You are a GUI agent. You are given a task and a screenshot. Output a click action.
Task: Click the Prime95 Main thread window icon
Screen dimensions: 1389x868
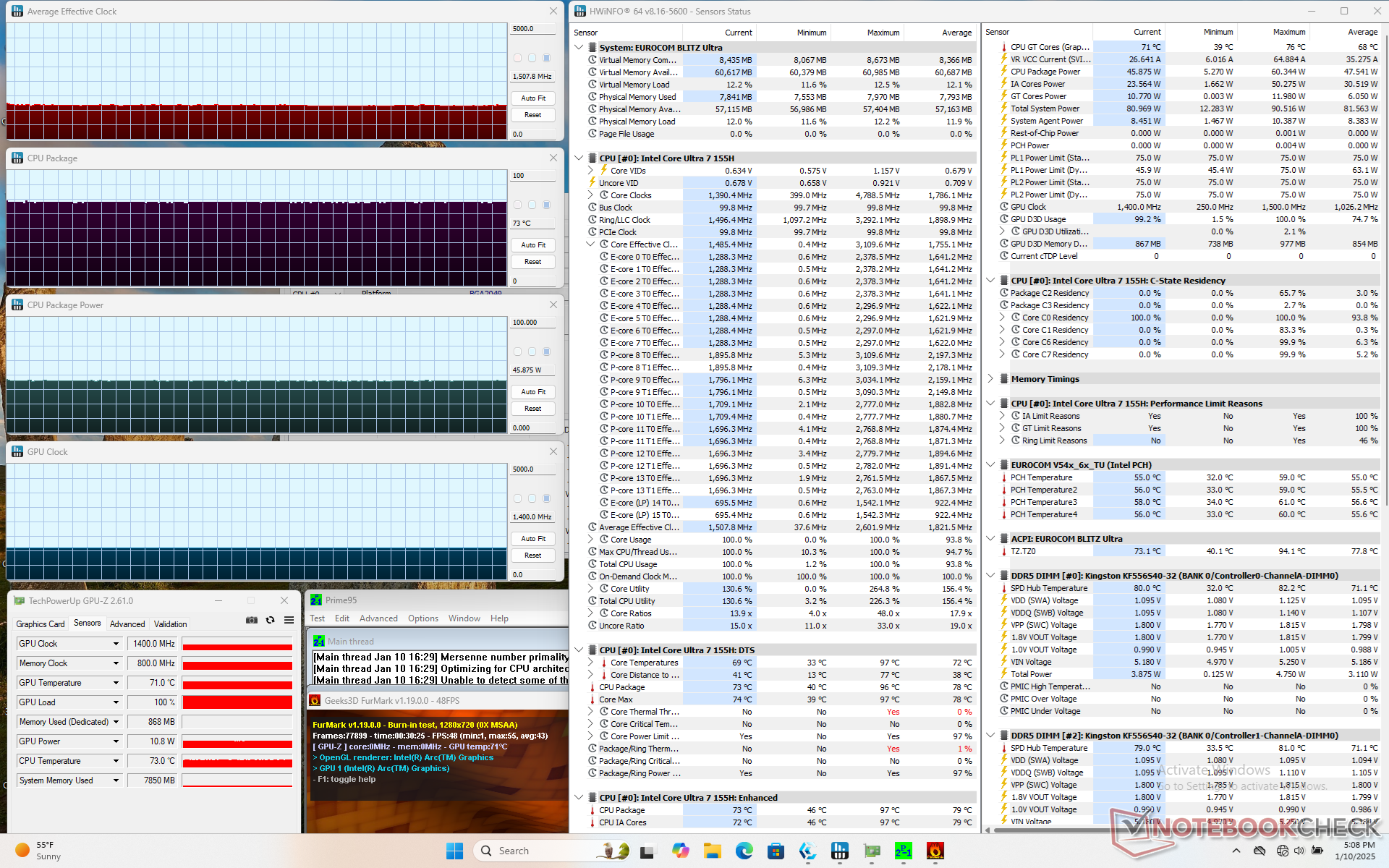click(x=319, y=642)
